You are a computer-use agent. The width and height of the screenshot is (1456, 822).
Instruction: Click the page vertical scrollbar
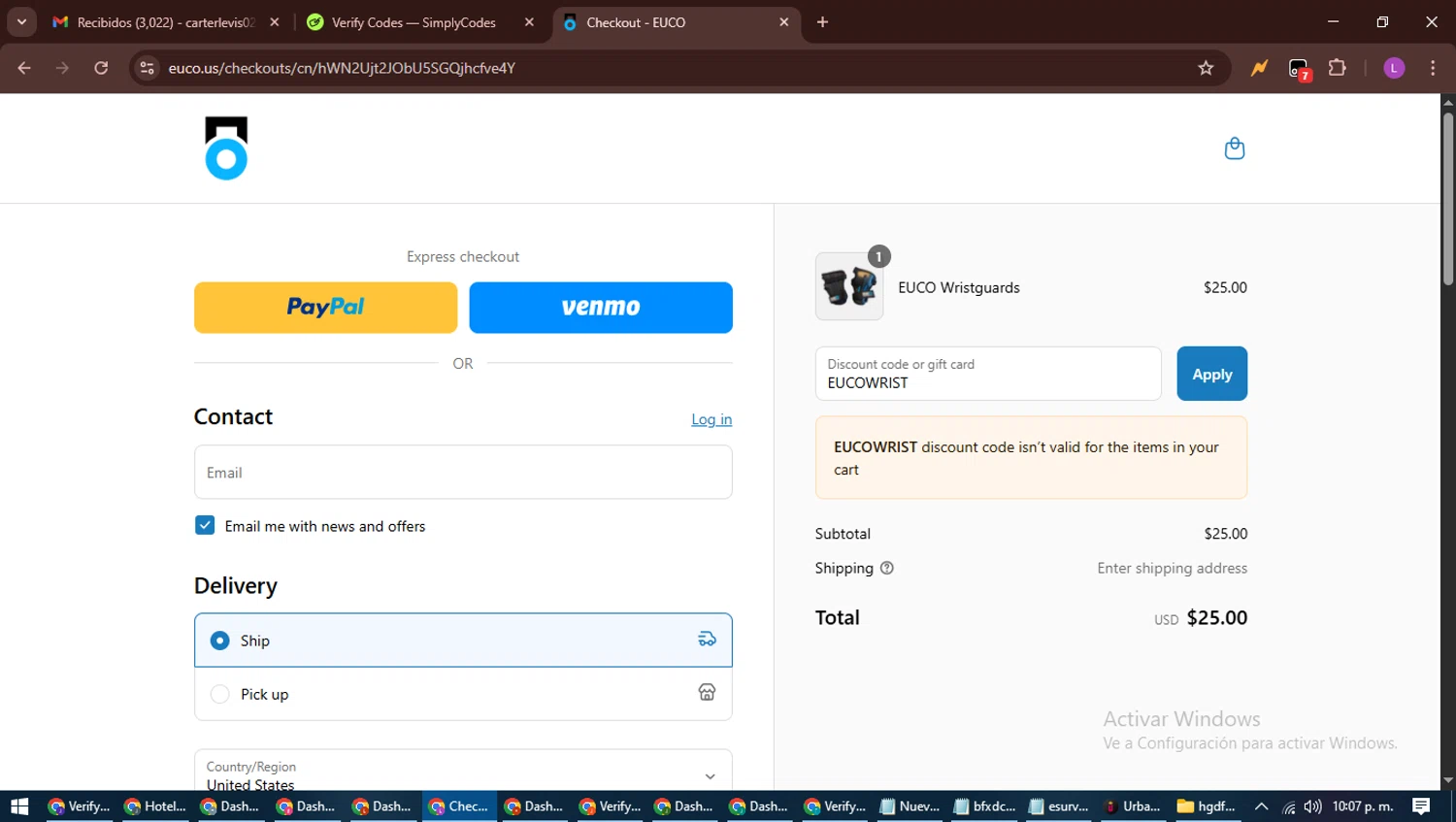click(1447, 199)
